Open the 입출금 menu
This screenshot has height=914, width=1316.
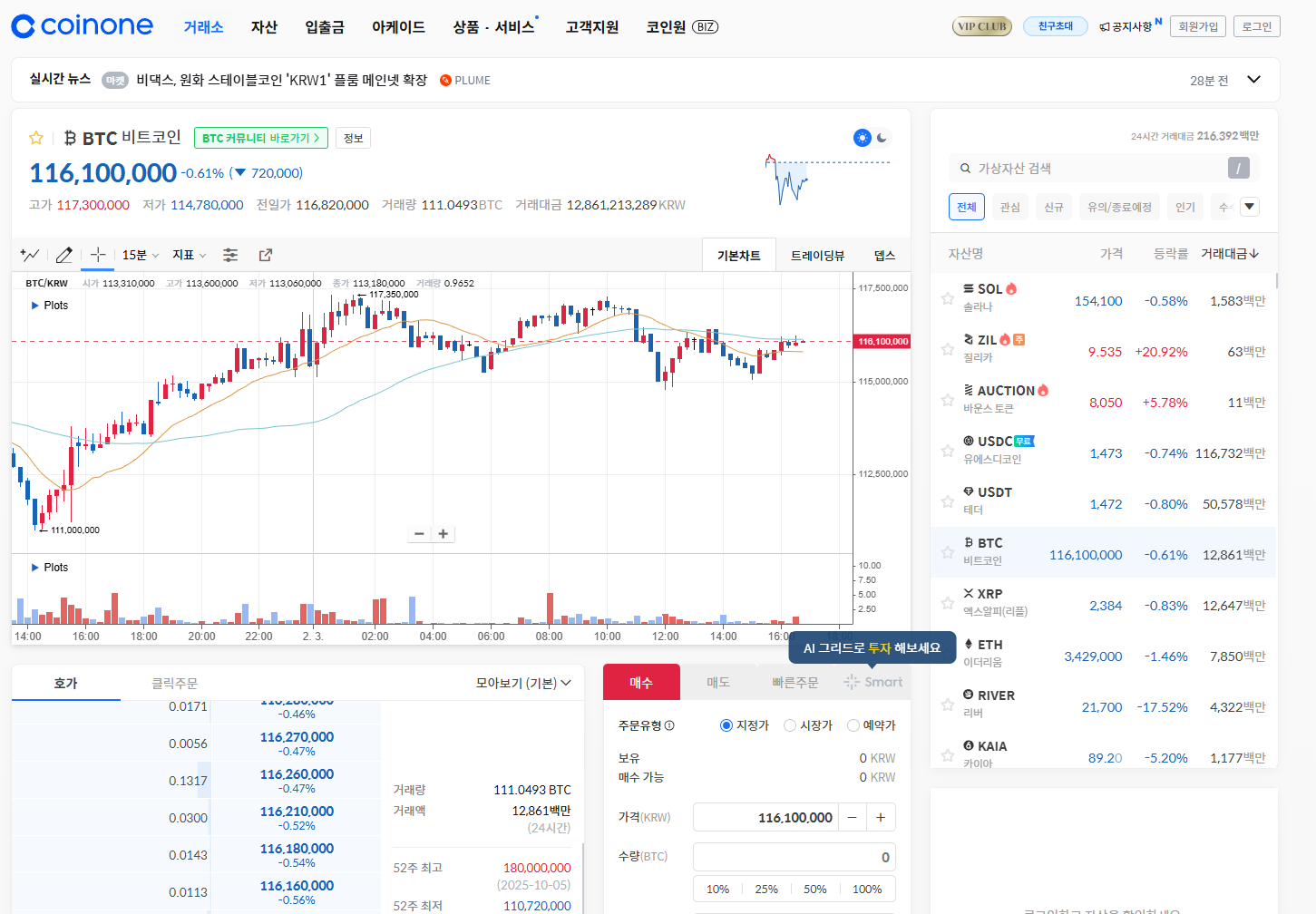click(325, 27)
